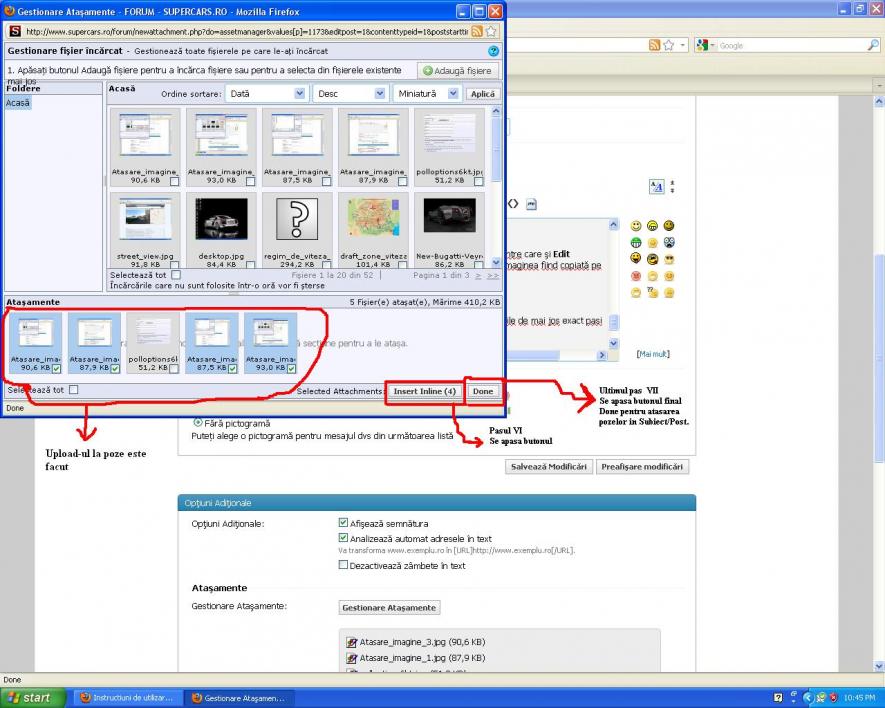The height and width of the screenshot is (708, 885).
Task: Open the Dată sort order dropdown
Action: point(264,93)
